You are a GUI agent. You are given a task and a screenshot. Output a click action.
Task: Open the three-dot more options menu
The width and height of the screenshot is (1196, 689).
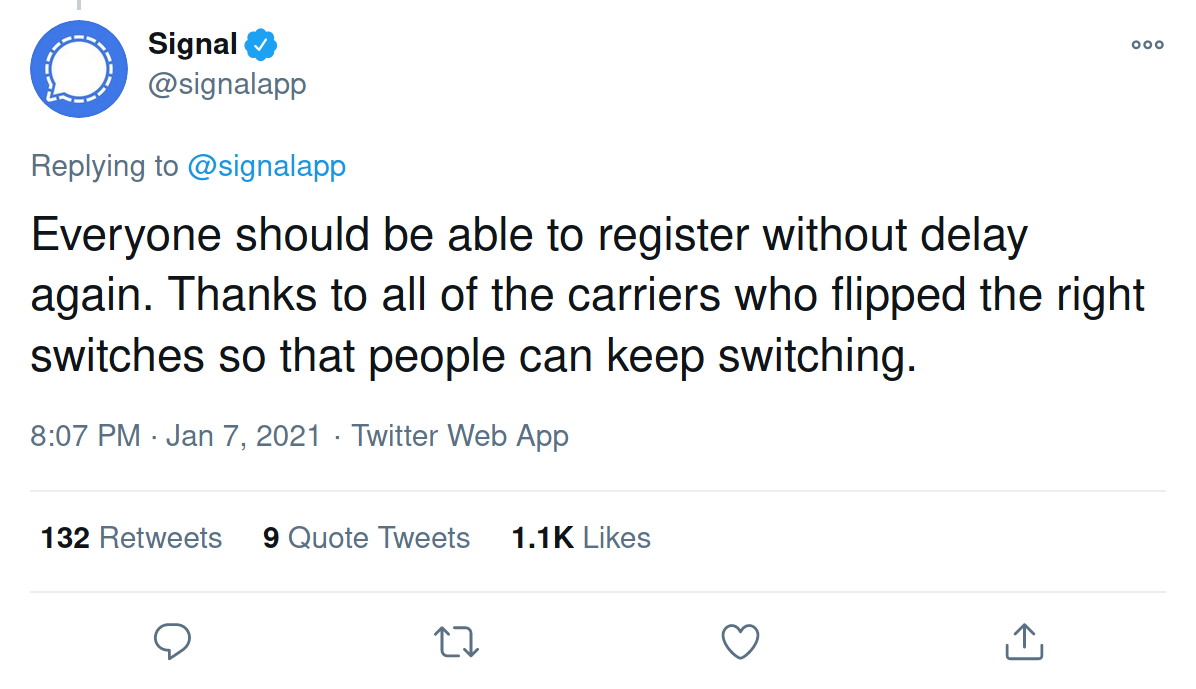1147,44
